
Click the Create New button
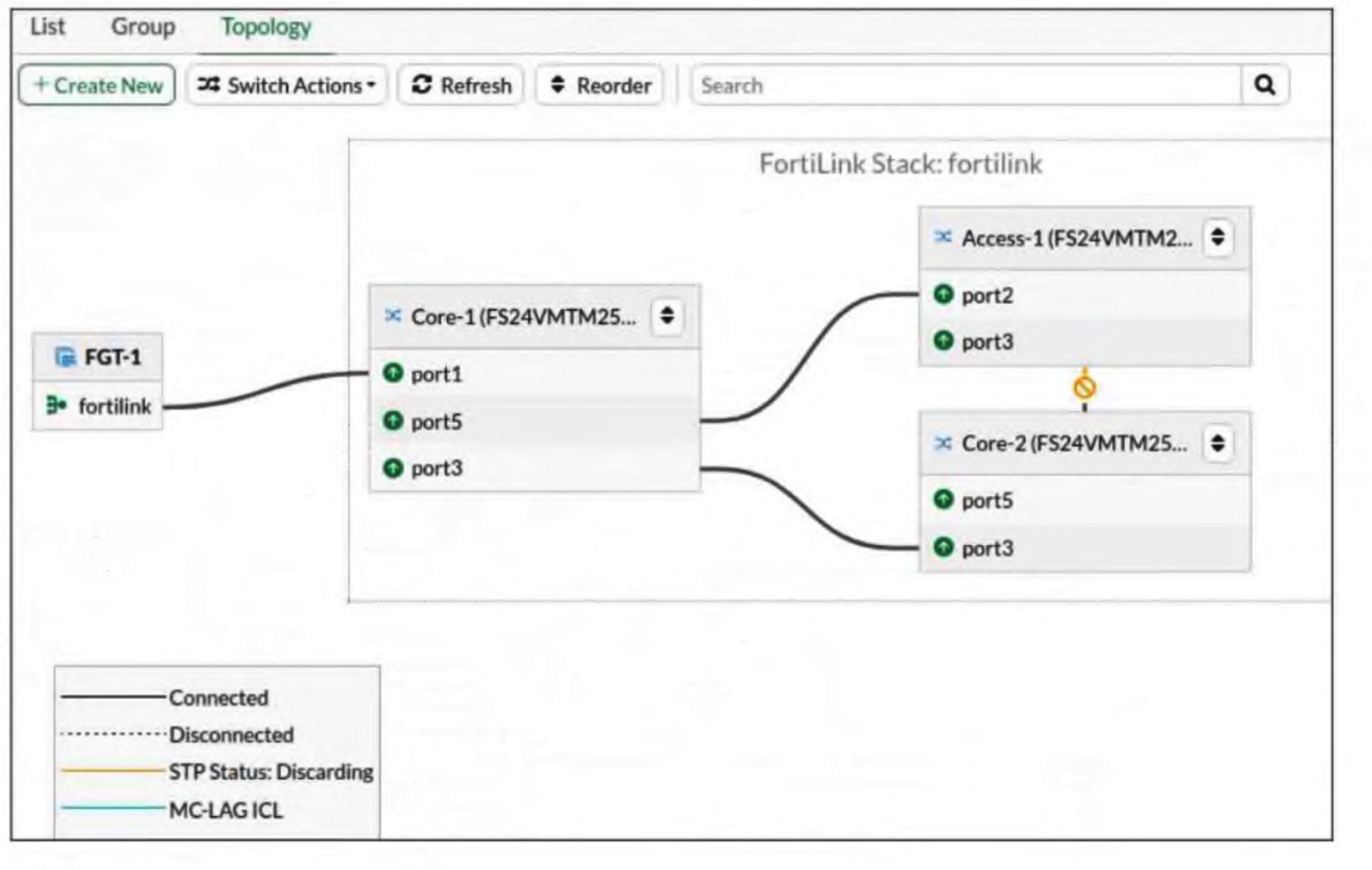tap(97, 85)
